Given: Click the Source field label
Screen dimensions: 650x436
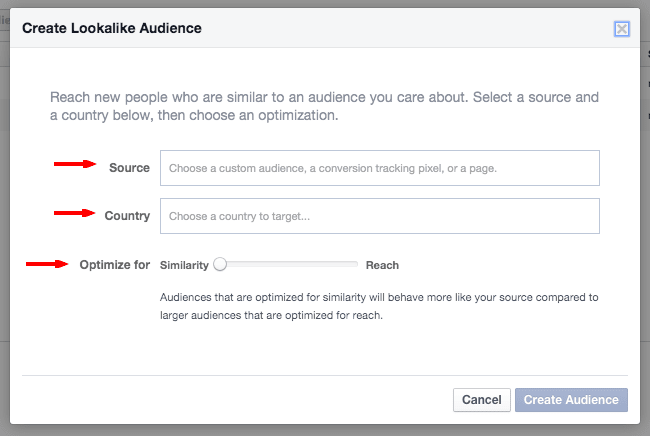Looking at the screenshot, I should point(129,168).
